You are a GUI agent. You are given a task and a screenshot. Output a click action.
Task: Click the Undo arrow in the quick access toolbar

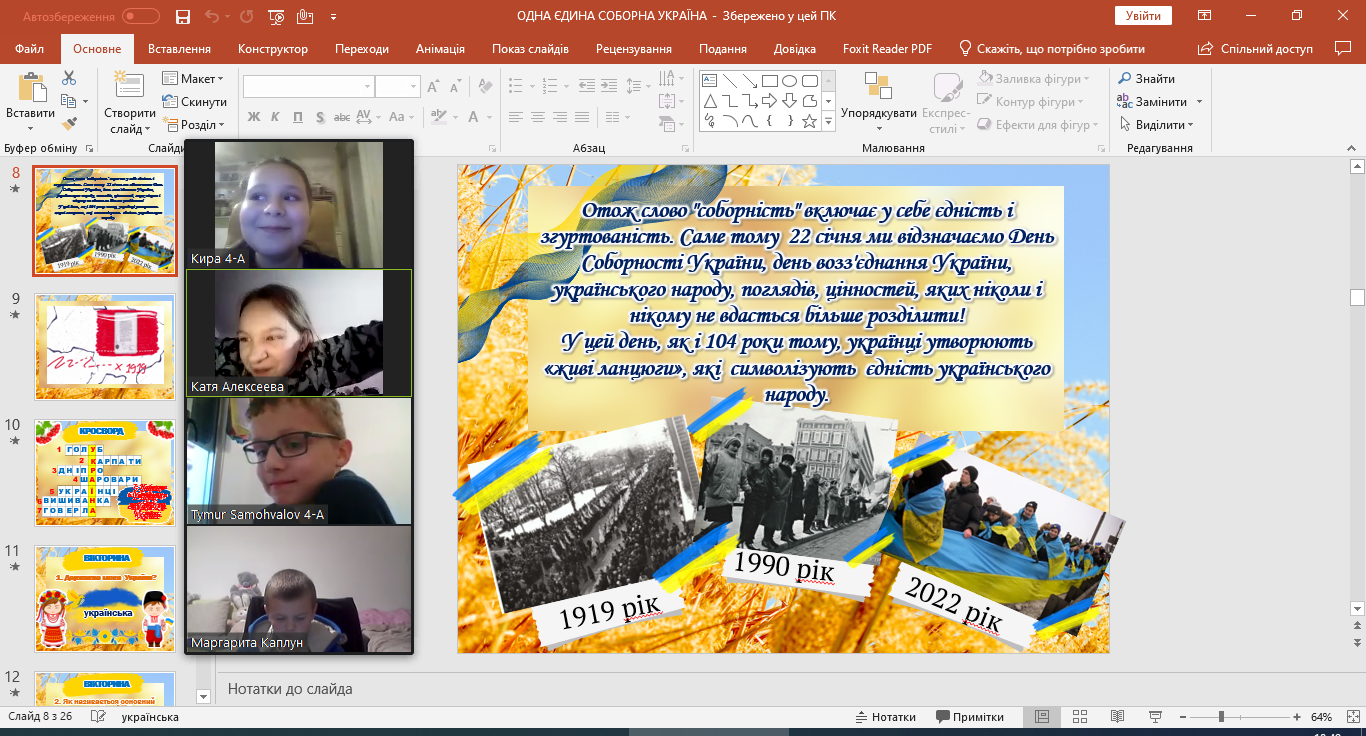coord(211,17)
